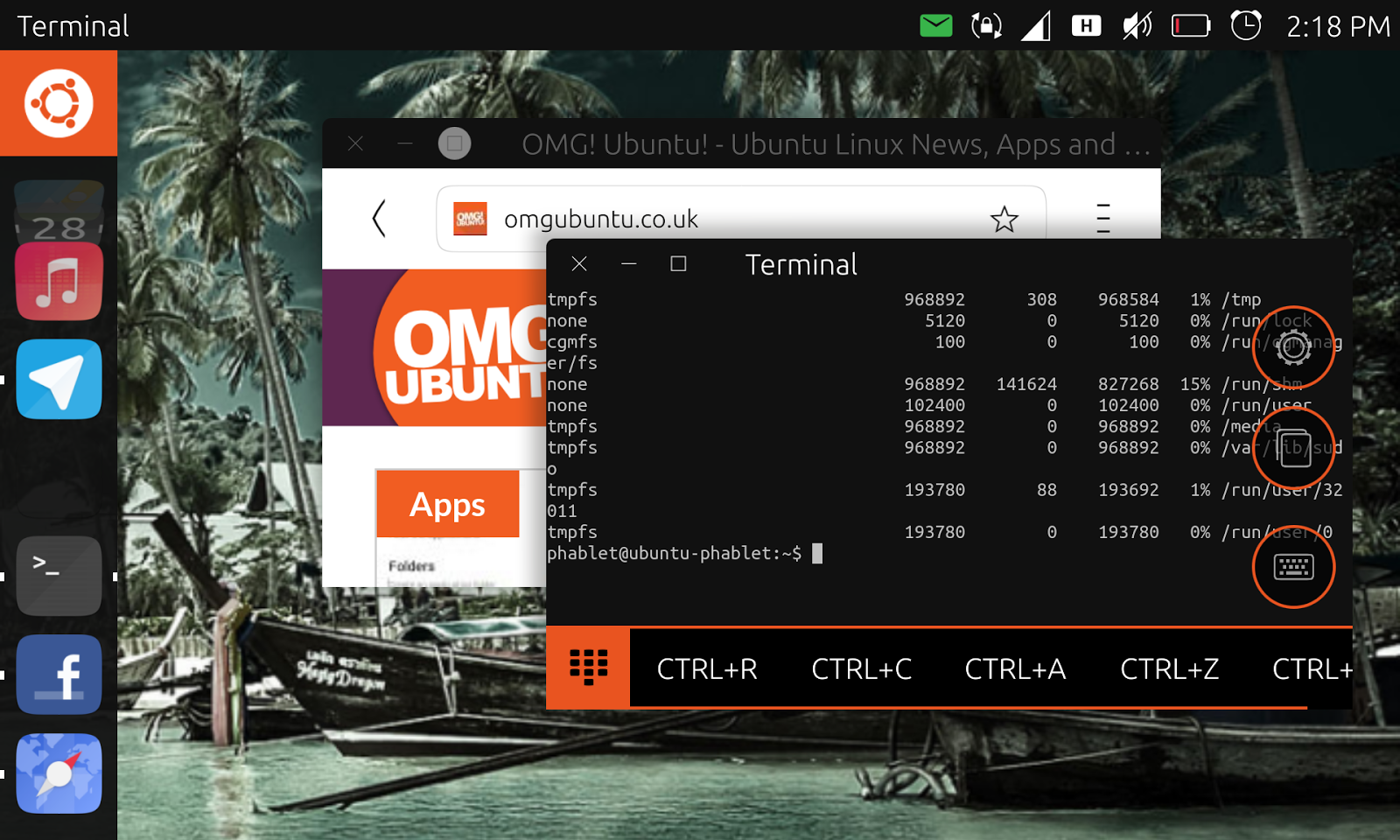Show the on-screen keyboard in Terminal

point(1293,567)
